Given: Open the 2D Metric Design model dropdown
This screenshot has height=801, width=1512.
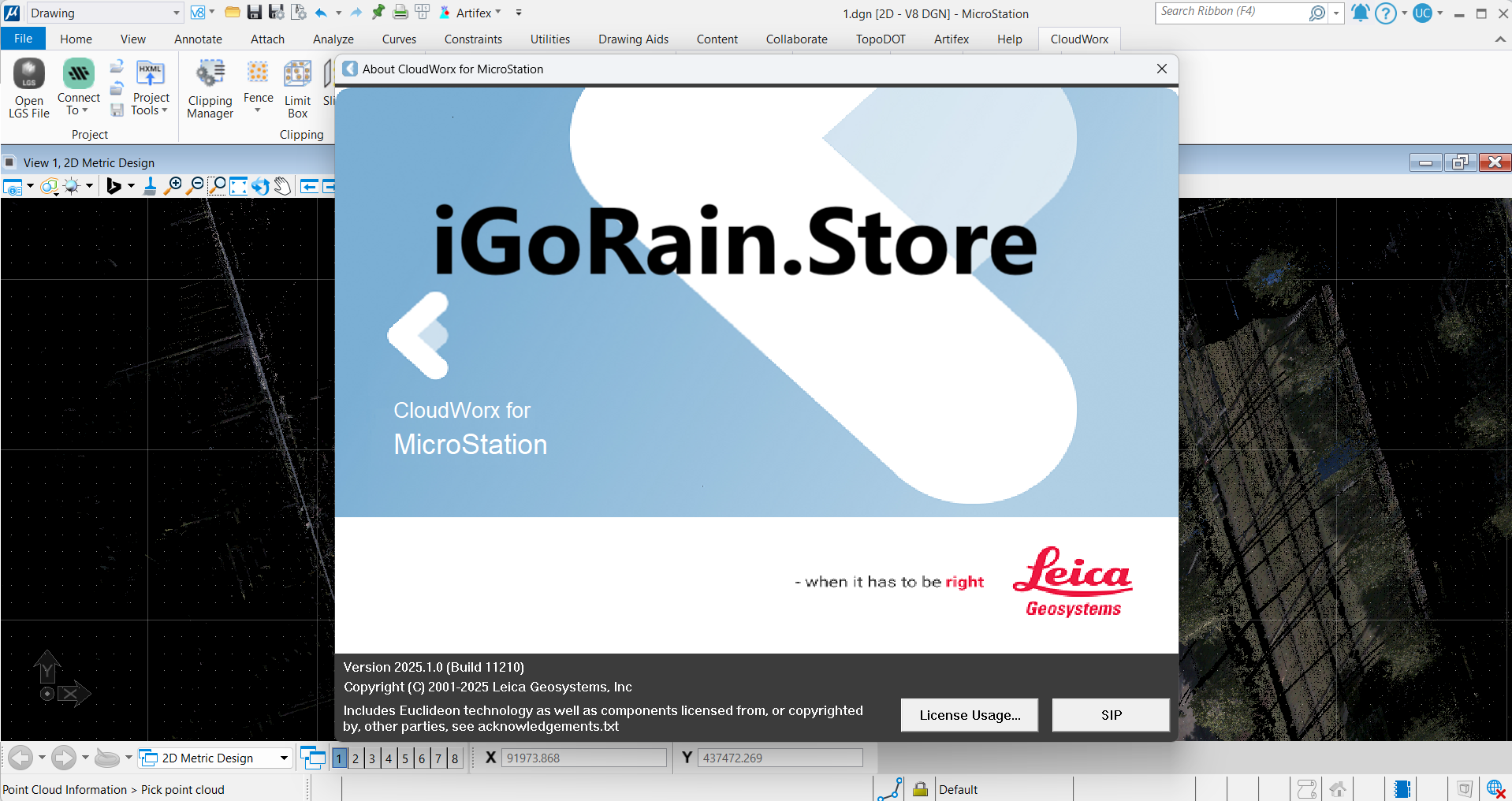Looking at the screenshot, I should coord(284,758).
